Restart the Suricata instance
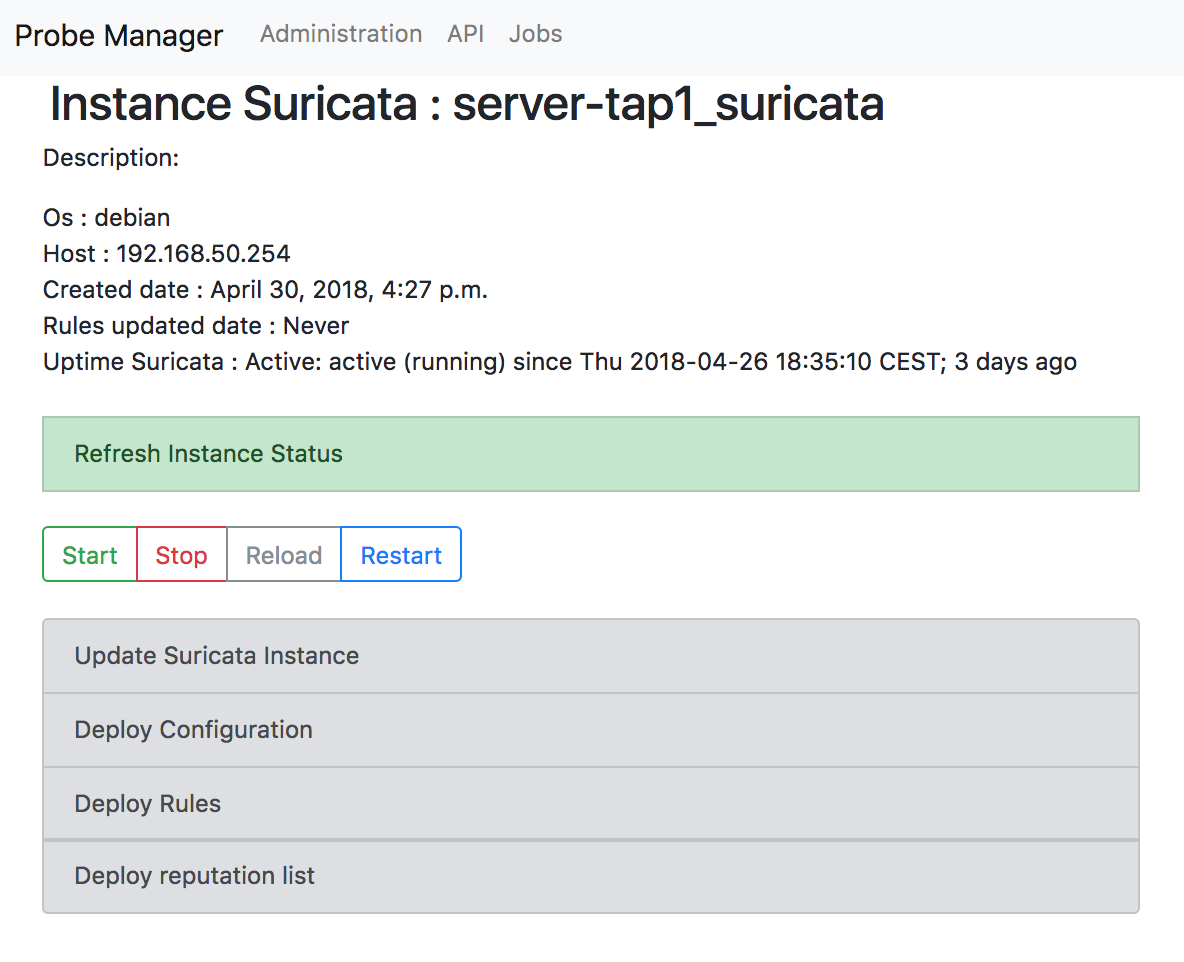This screenshot has height=962, width=1184. tap(401, 555)
